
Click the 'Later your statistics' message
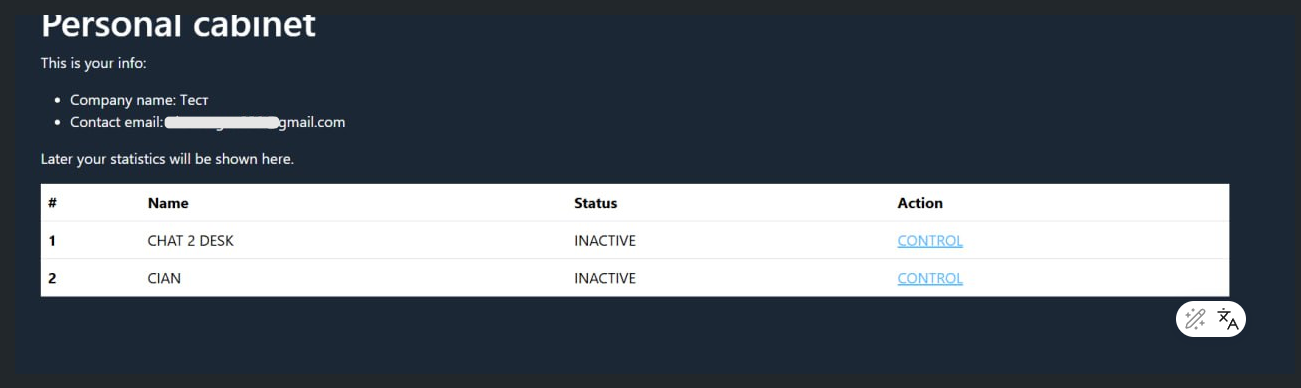[167, 159]
